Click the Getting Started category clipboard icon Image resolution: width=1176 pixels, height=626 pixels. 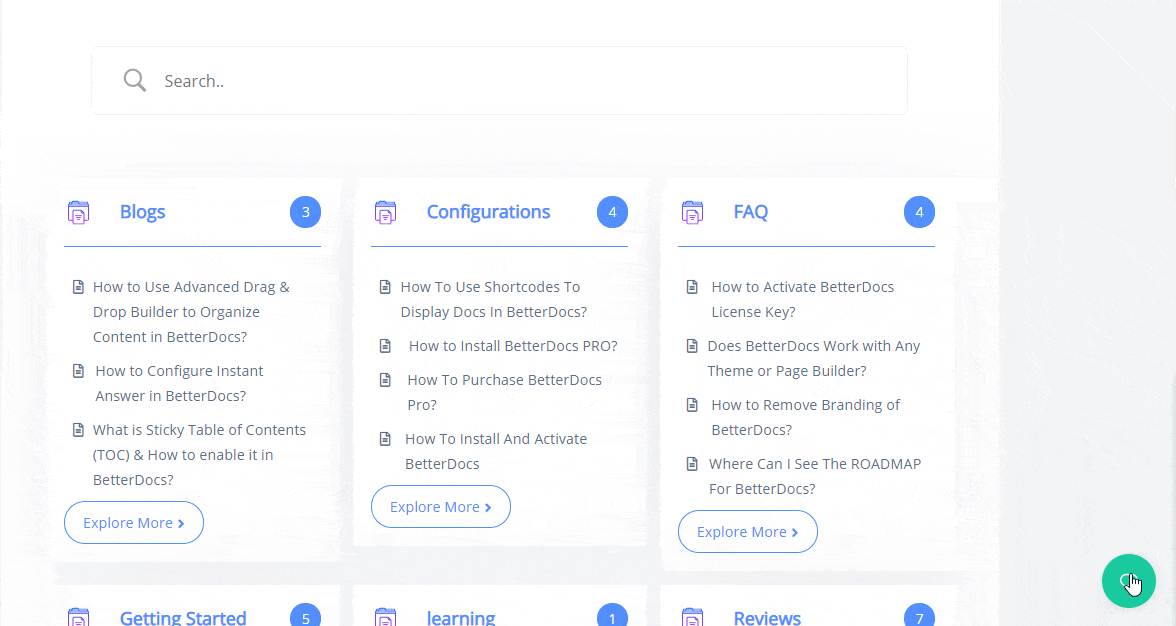pyautogui.click(x=78, y=616)
